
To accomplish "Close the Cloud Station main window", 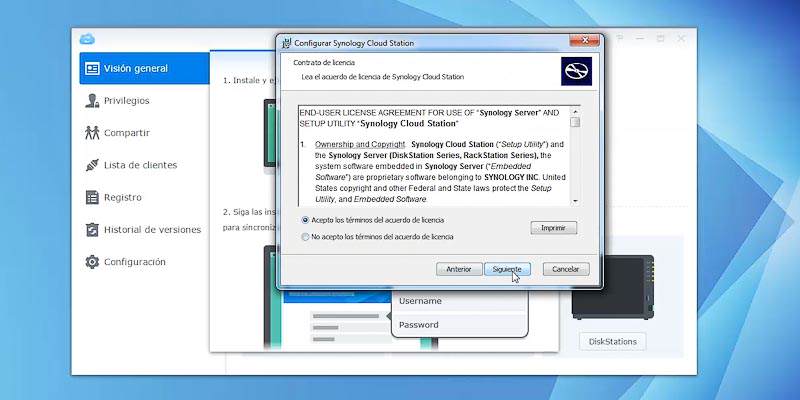I will (681, 38).
